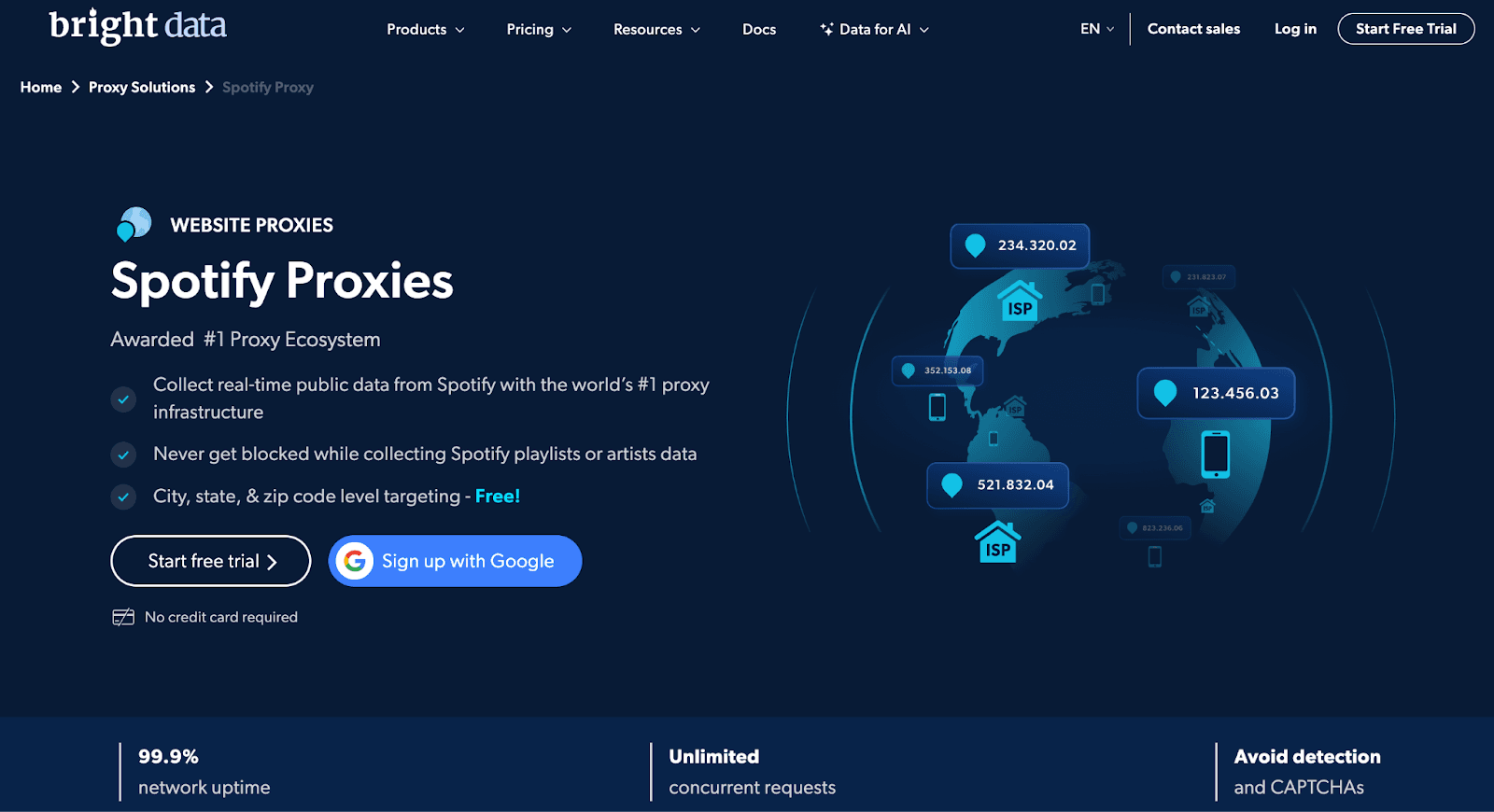Click the ISP house icon below 521.832.04
The height and width of the screenshot is (812, 1494).
click(997, 542)
